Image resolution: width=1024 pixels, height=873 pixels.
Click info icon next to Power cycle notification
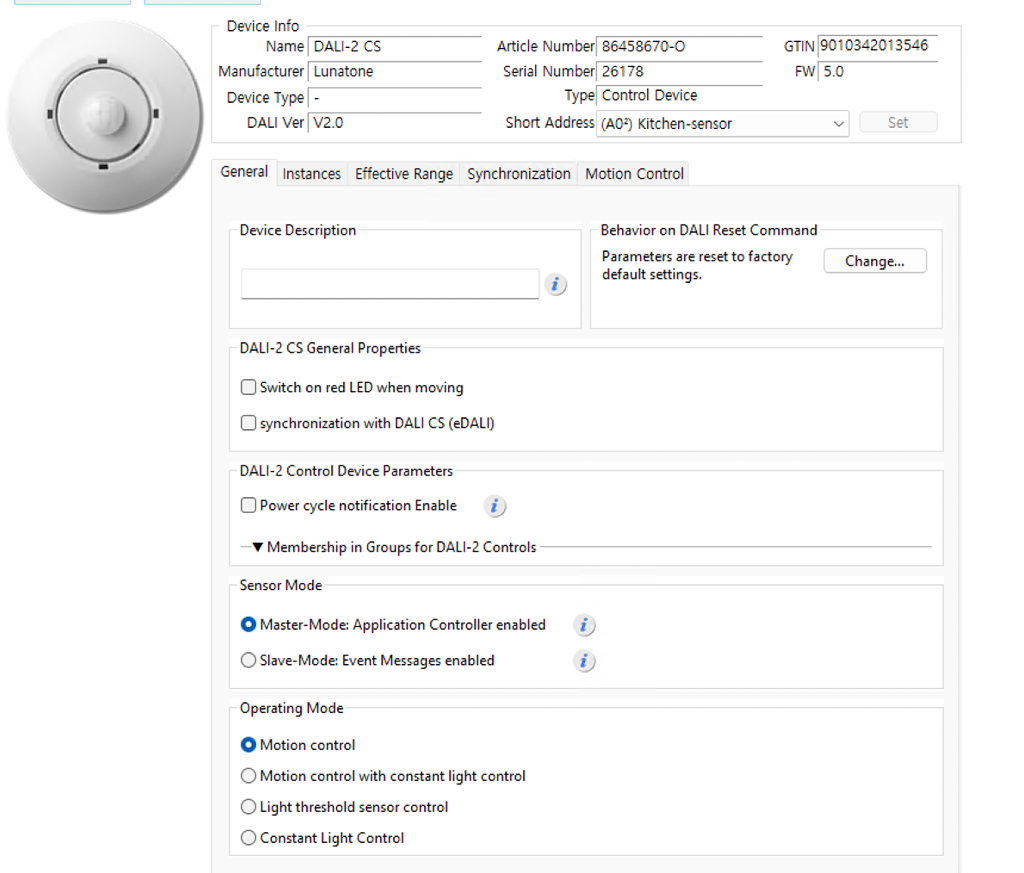[494, 506]
